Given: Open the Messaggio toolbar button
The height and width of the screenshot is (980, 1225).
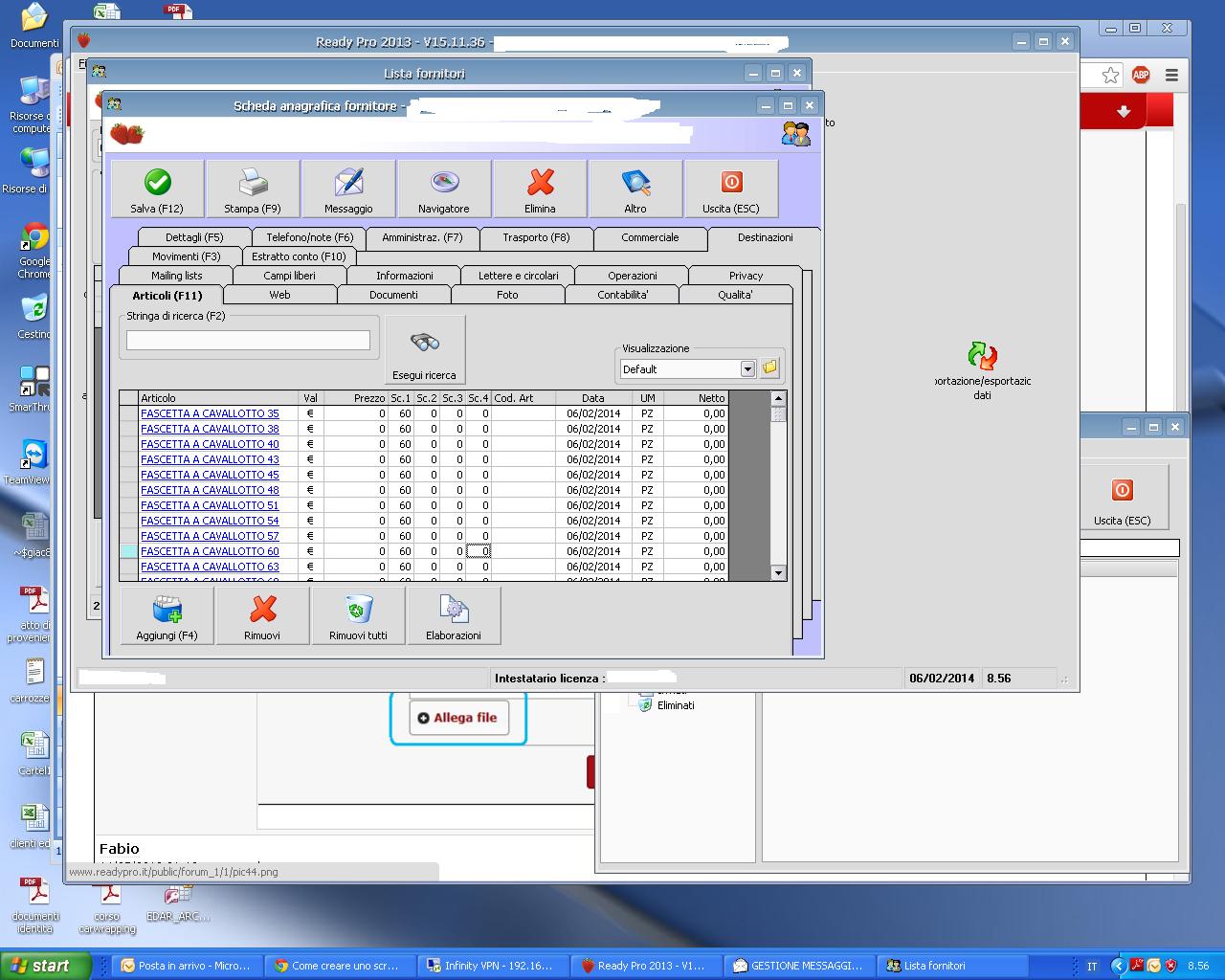Looking at the screenshot, I should point(348,189).
